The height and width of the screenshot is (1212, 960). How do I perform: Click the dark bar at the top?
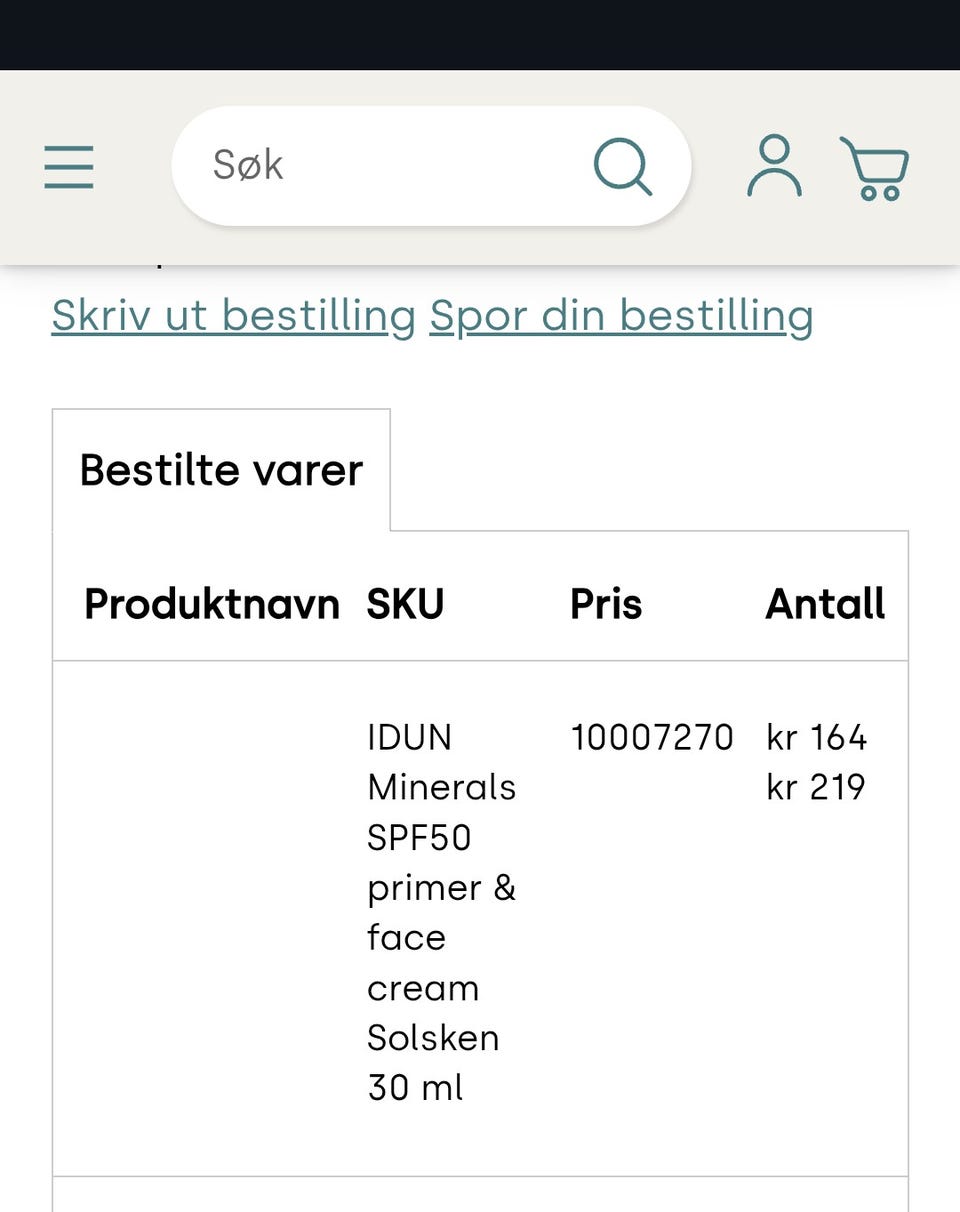(x=480, y=34)
